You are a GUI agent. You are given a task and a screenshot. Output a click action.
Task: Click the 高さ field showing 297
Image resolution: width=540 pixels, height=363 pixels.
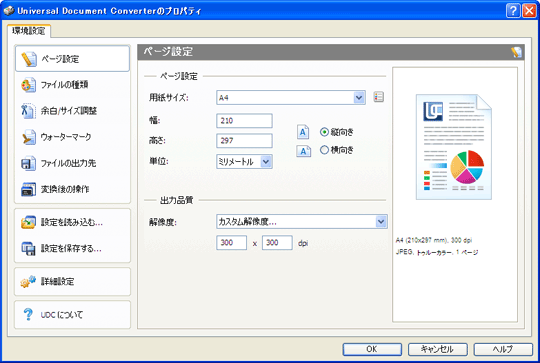click(x=244, y=141)
